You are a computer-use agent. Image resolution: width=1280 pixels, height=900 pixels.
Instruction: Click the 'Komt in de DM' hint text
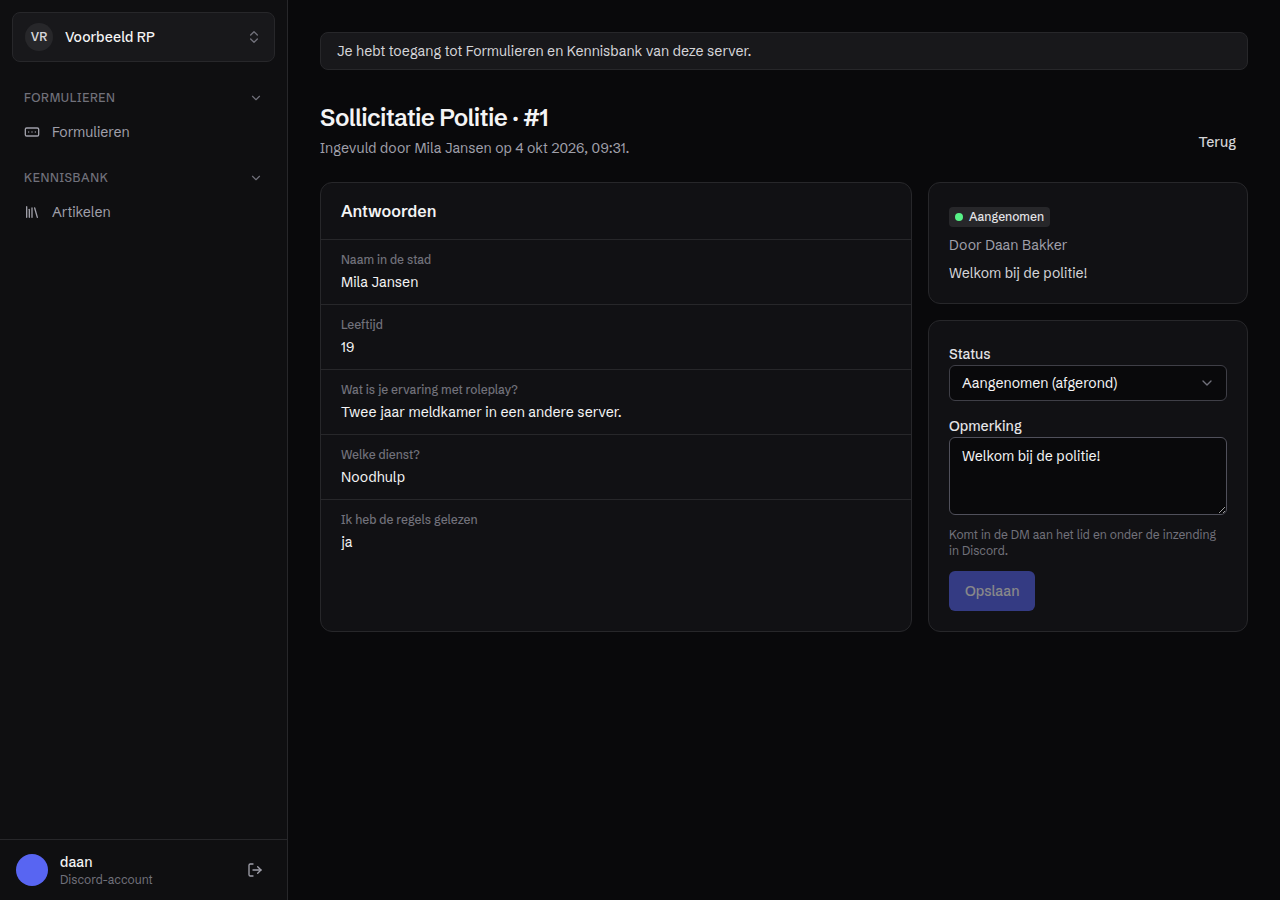[1082, 542]
